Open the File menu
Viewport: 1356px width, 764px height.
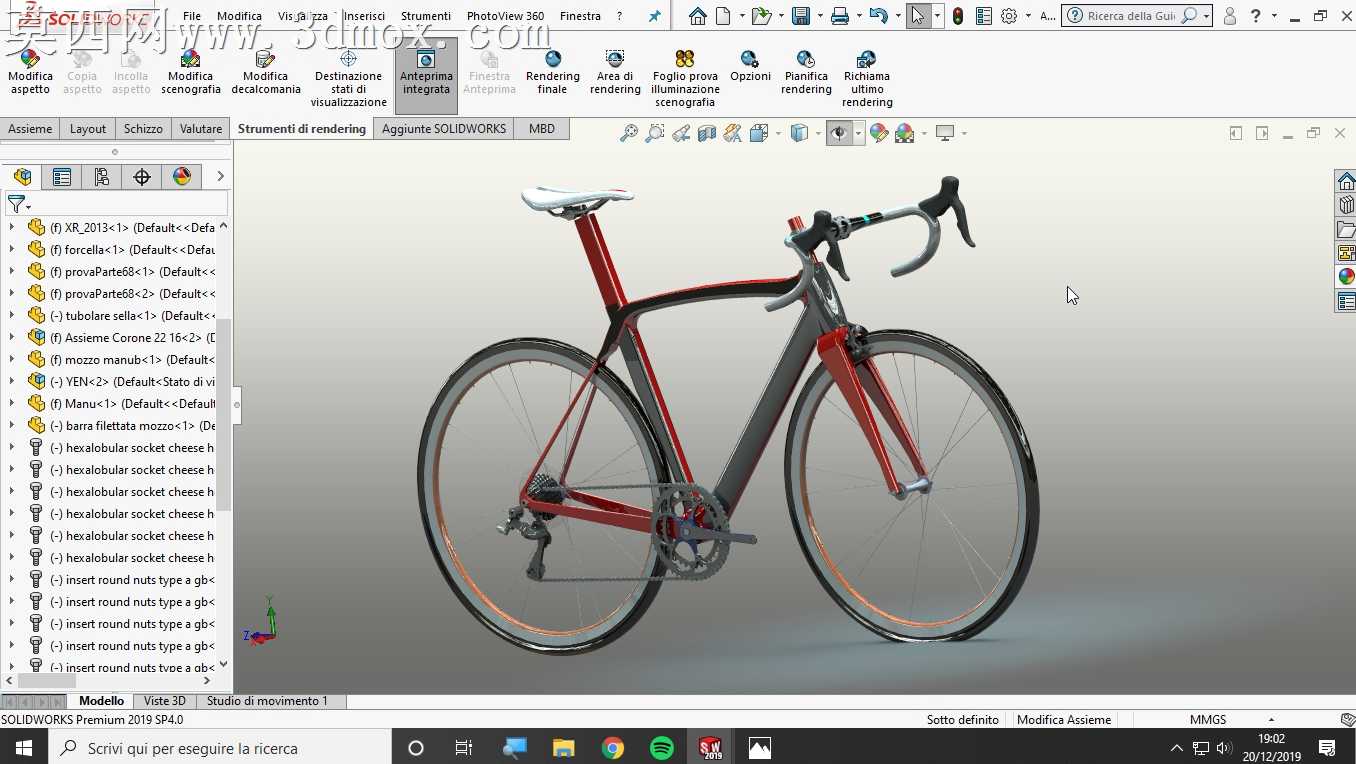click(192, 16)
